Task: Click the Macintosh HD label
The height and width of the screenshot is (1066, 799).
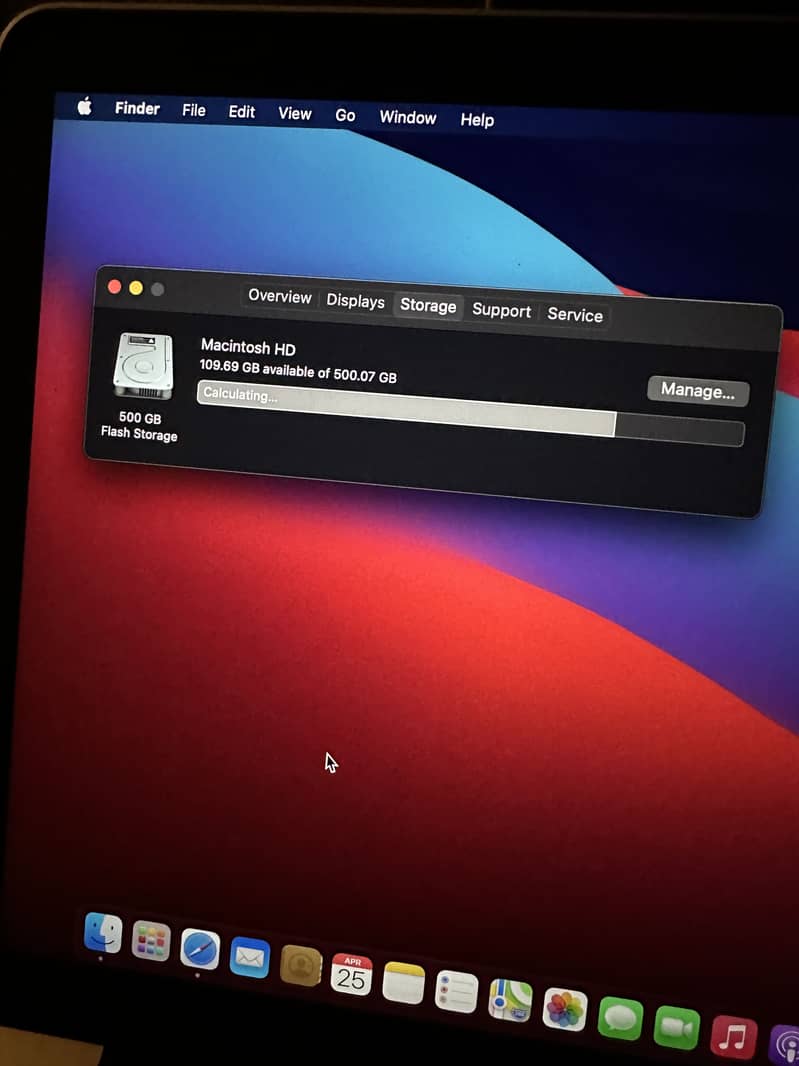Action: tap(248, 347)
